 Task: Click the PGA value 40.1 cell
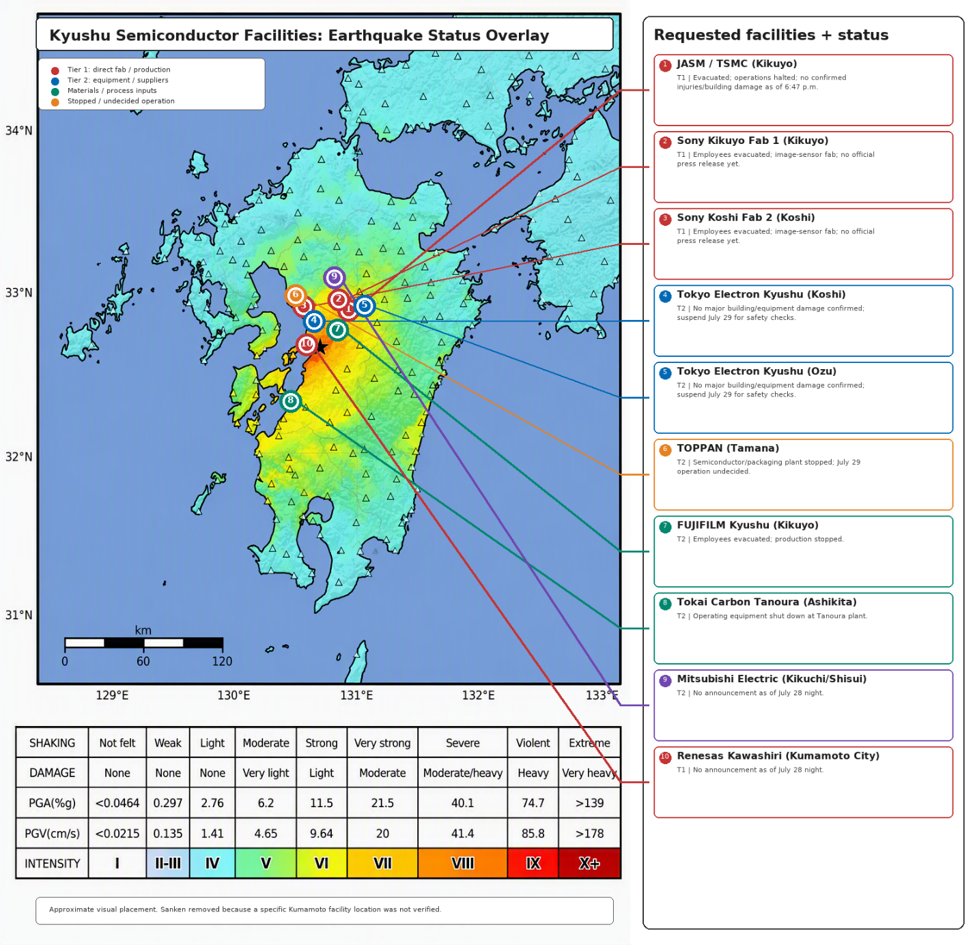(x=463, y=803)
